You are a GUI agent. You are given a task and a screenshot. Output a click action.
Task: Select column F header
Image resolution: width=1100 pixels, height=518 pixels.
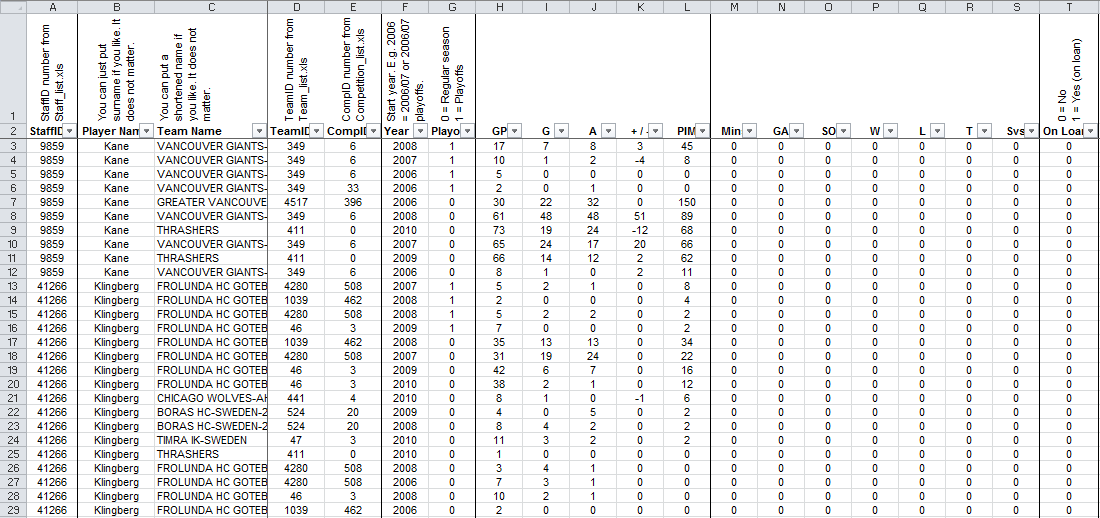click(405, 6)
